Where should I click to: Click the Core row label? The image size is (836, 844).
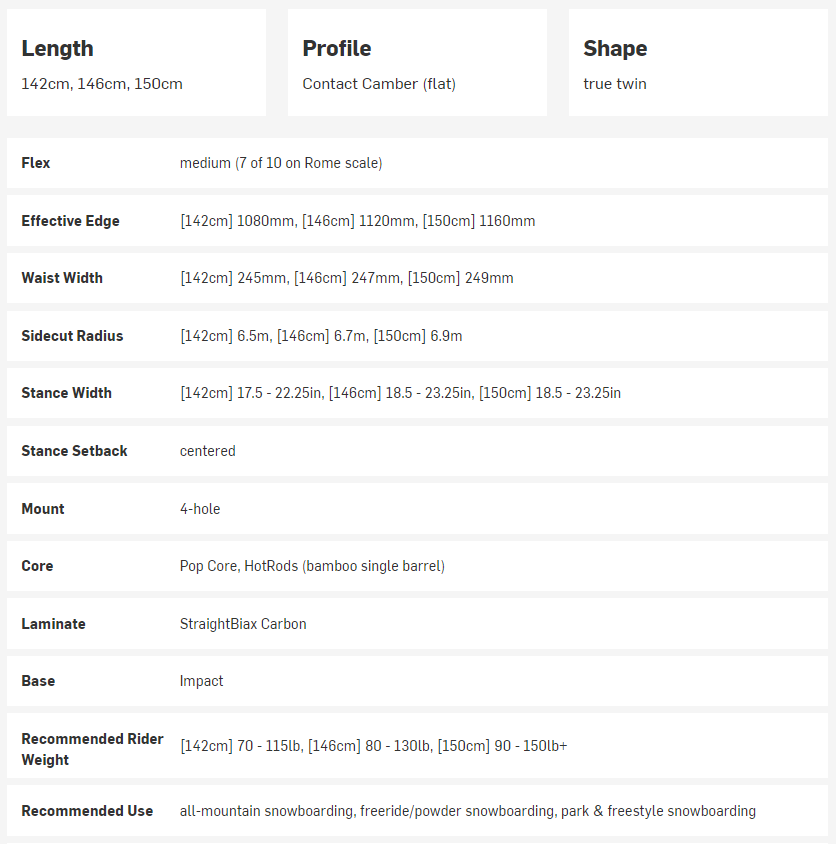coord(37,566)
